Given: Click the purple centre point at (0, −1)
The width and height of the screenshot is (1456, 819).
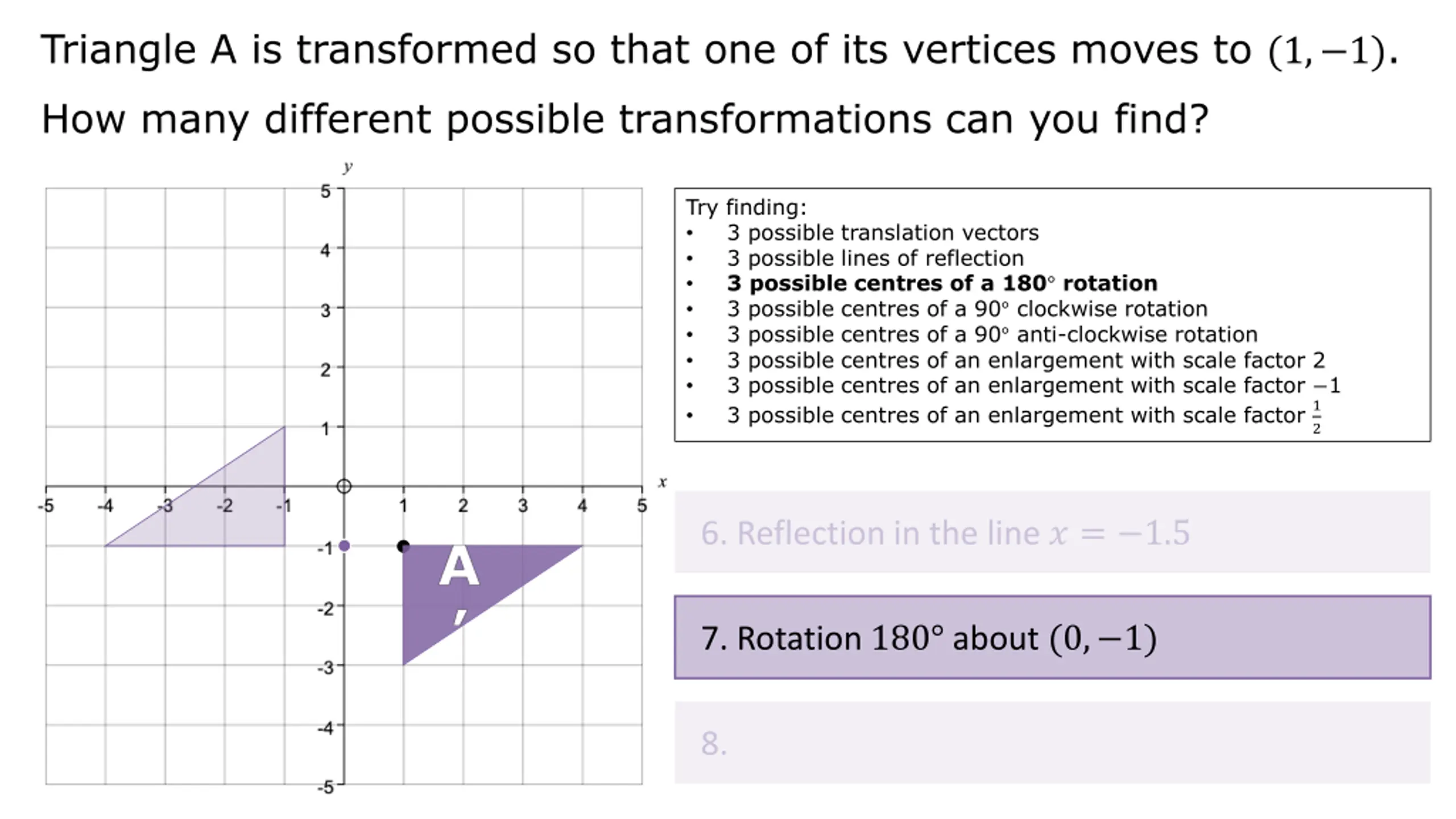Looking at the screenshot, I should pos(344,546).
